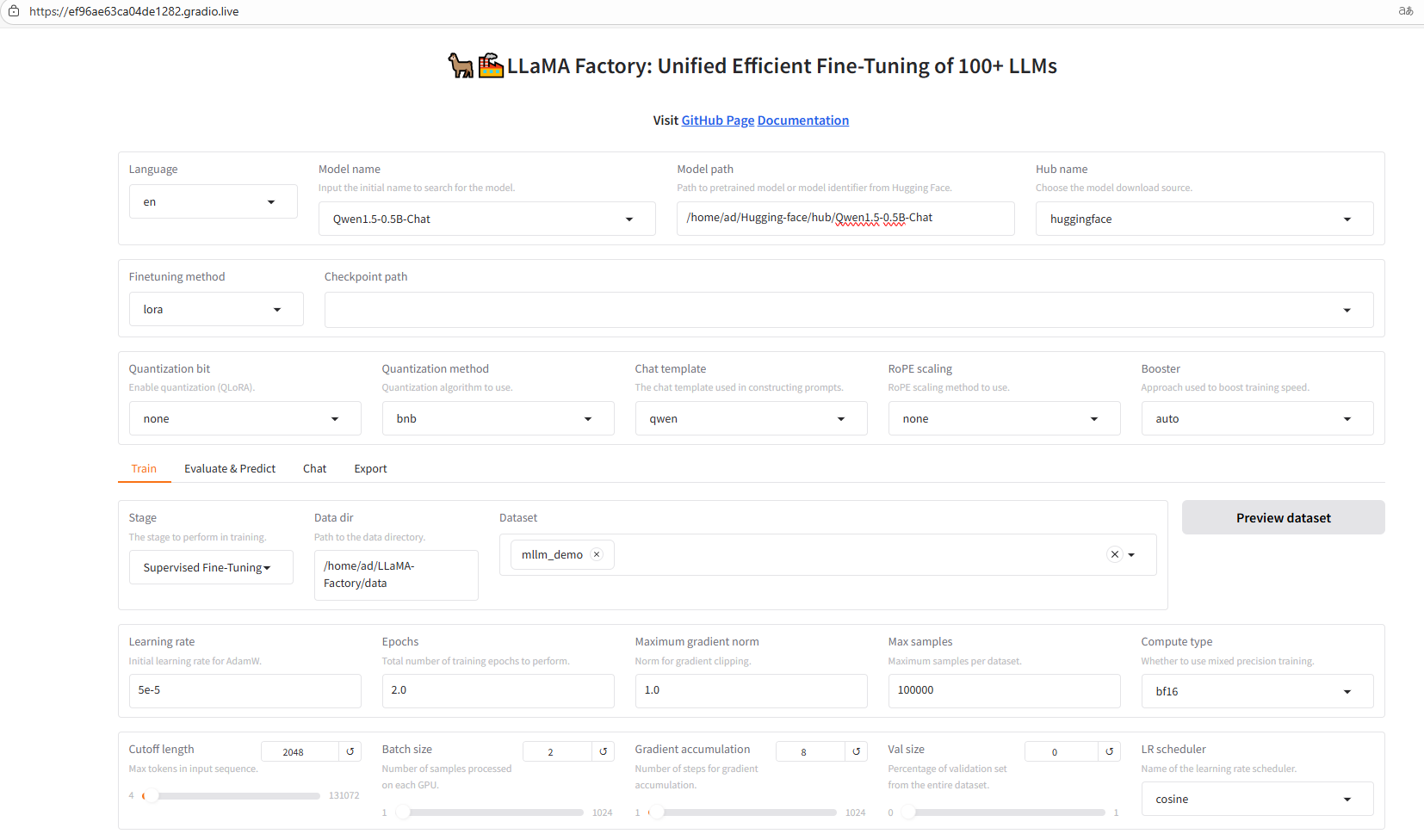Click the Model path input field
This screenshot has height=840, width=1424.
(845, 218)
